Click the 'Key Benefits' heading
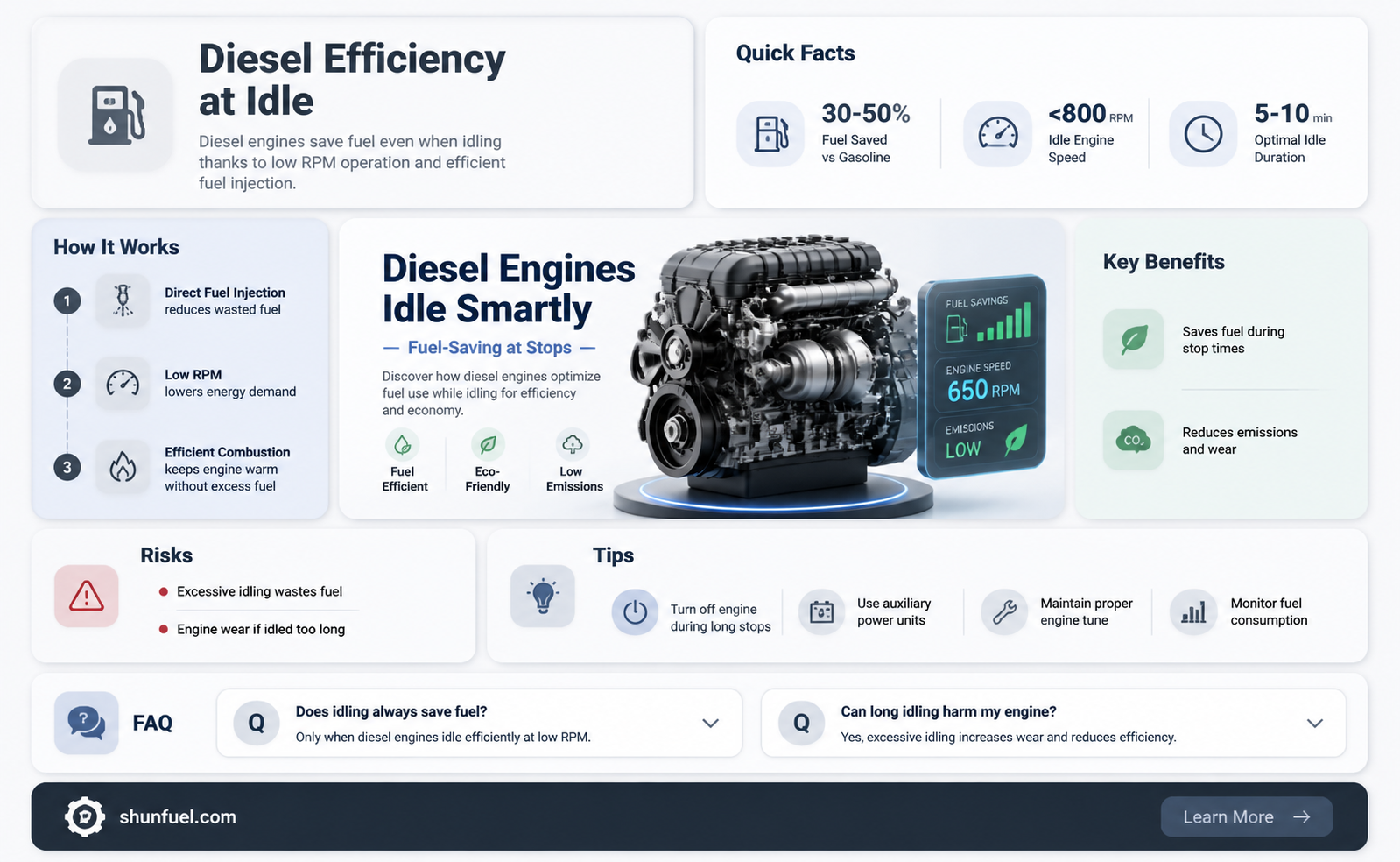This screenshot has height=862, width=1400. tap(1164, 262)
